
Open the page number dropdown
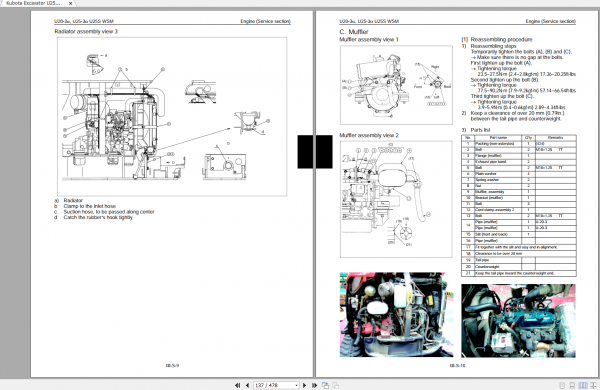pyautogui.click(x=296, y=385)
